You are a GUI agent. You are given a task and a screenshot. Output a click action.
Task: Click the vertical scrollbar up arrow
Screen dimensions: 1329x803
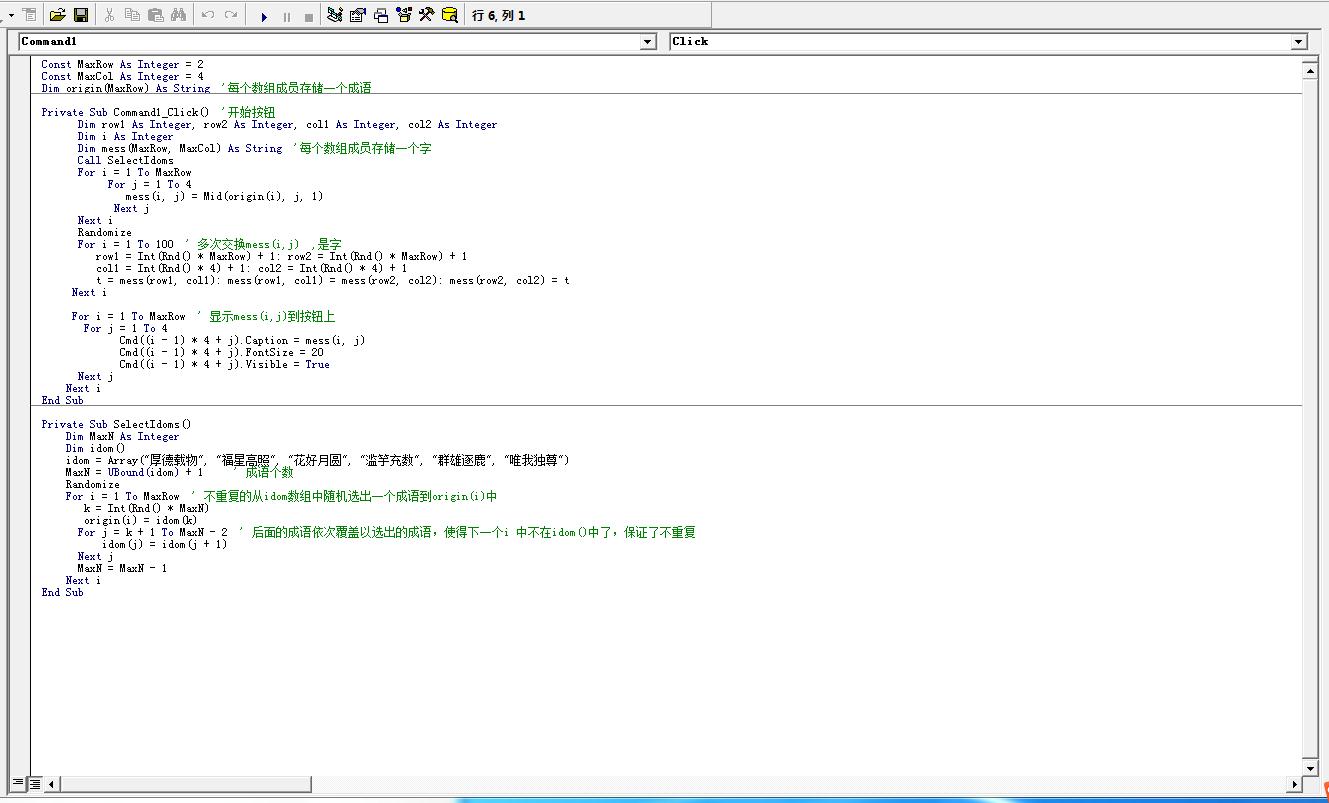click(1310, 69)
